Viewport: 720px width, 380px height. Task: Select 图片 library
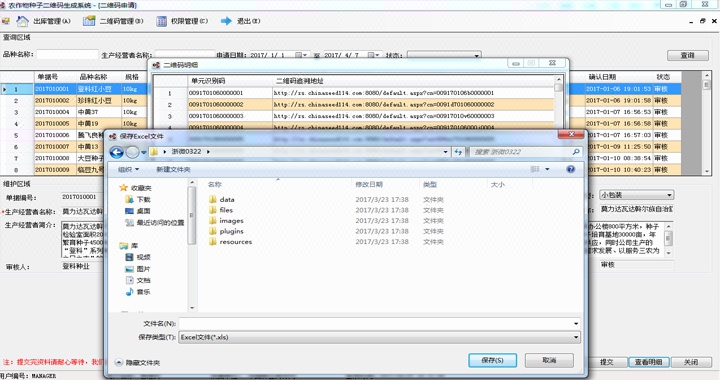pyautogui.click(x=143, y=268)
